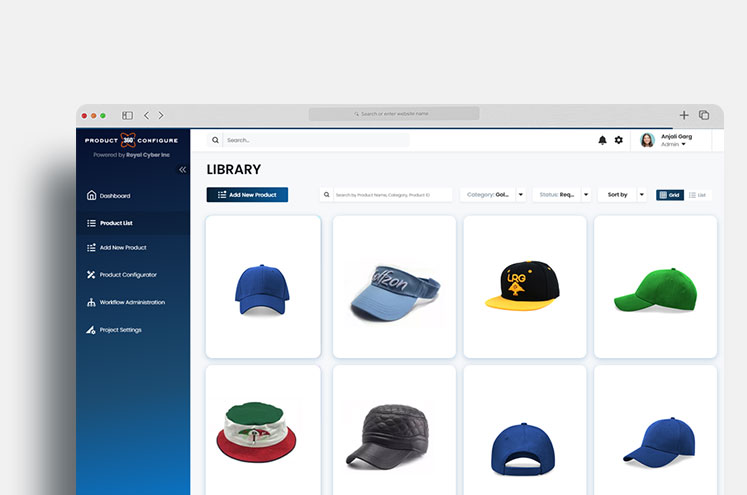Open Workflow Administration in sidebar
Image resolution: width=747 pixels, height=495 pixels.
(132, 302)
